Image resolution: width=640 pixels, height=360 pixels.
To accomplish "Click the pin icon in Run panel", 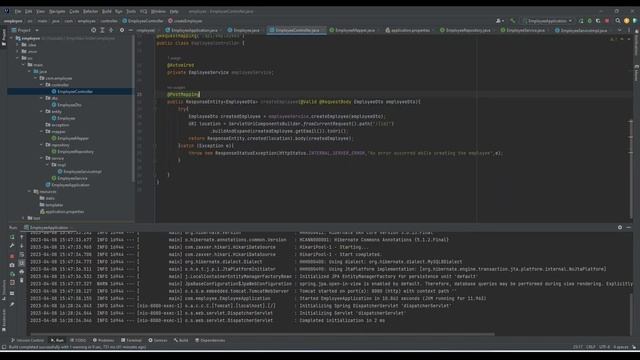I will tap(12, 304).
